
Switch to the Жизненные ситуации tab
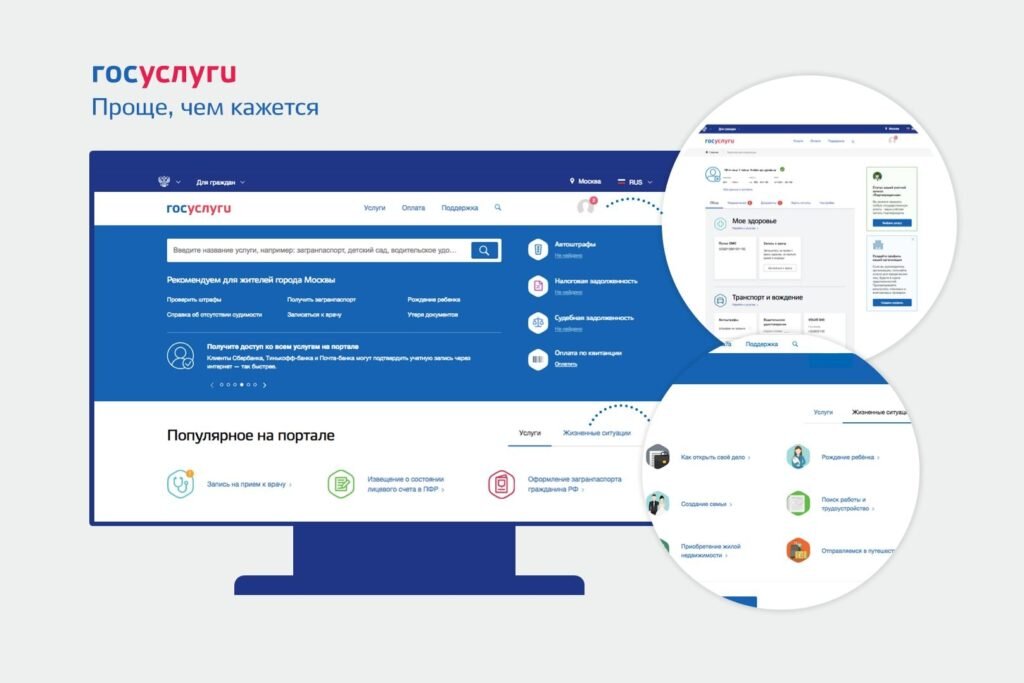[x=595, y=431]
